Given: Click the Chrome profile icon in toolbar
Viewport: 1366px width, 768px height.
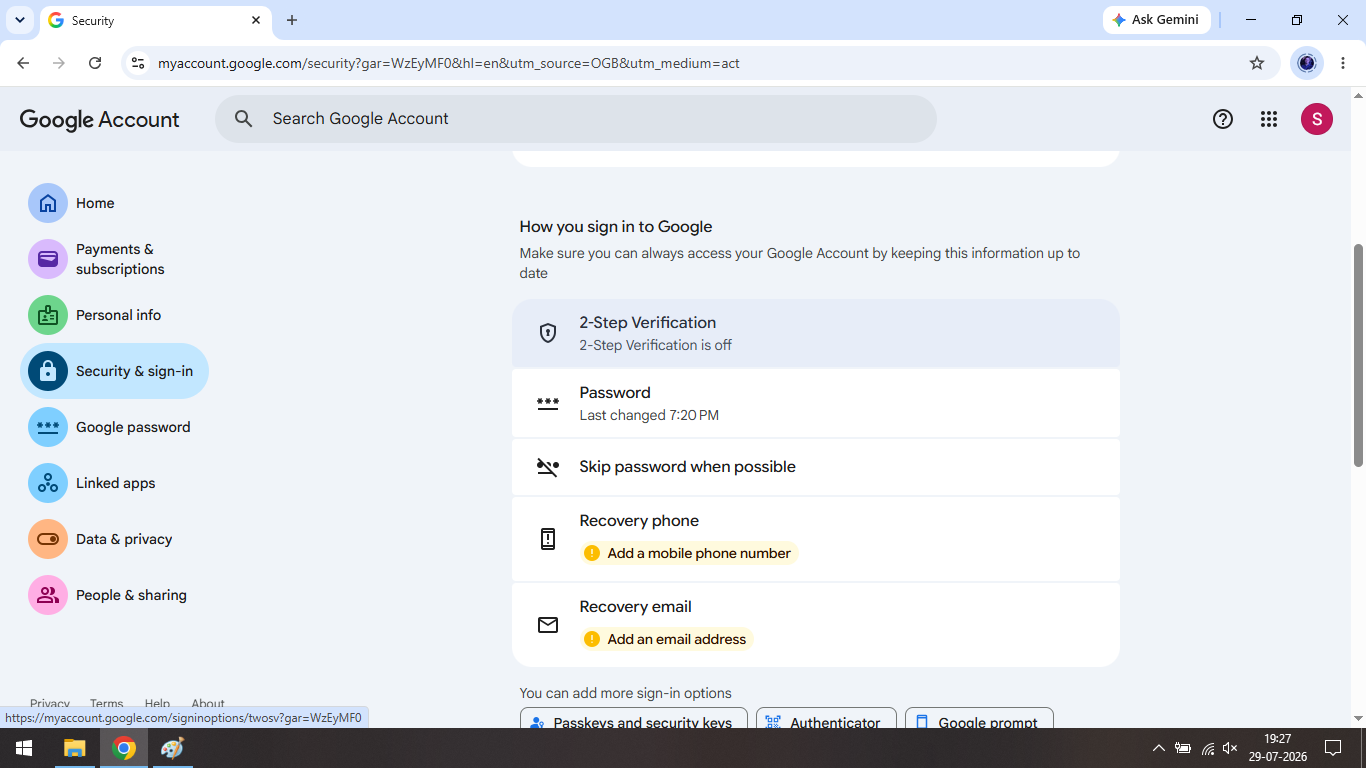Looking at the screenshot, I should tap(1307, 63).
